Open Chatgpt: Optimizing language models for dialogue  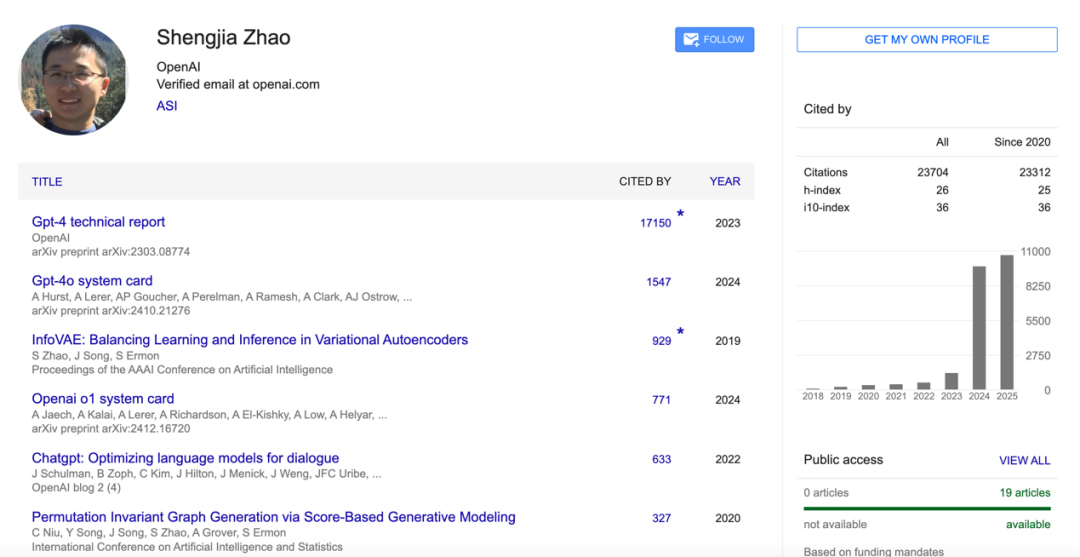tap(185, 458)
